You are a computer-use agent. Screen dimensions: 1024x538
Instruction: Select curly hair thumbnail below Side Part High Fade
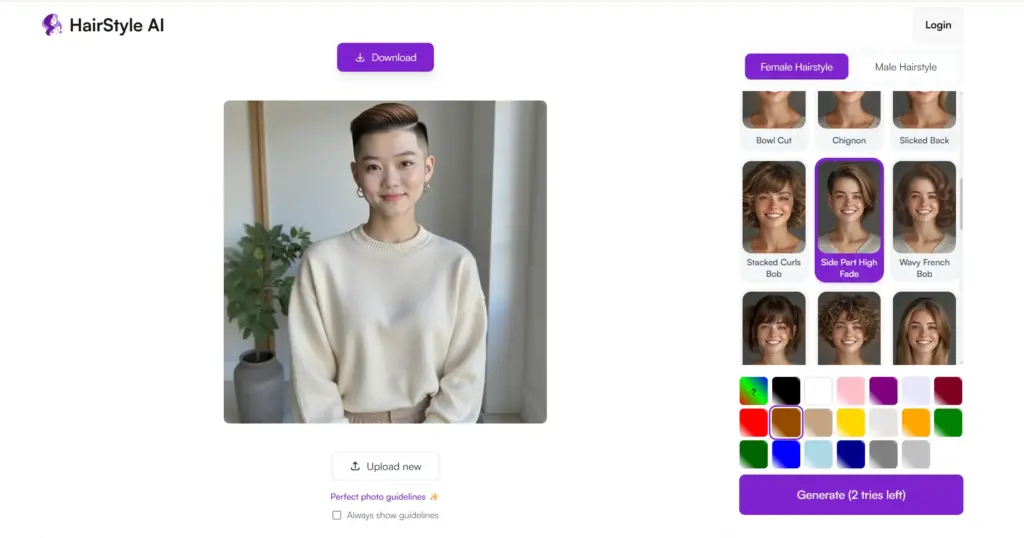pyautogui.click(x=849, y=328)
